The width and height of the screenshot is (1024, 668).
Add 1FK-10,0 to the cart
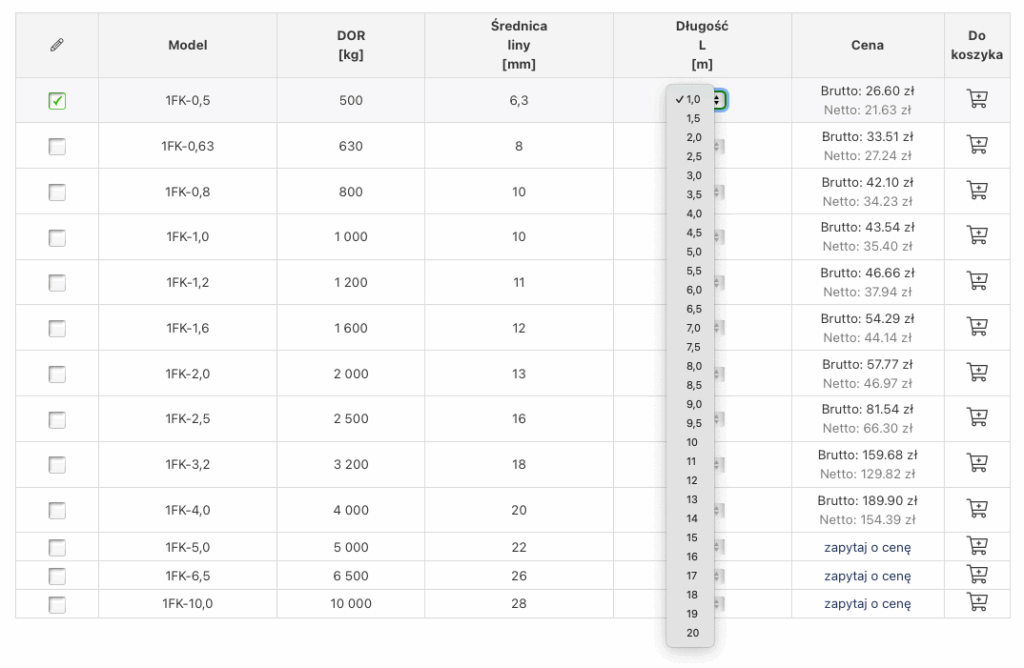coord(975,603)
